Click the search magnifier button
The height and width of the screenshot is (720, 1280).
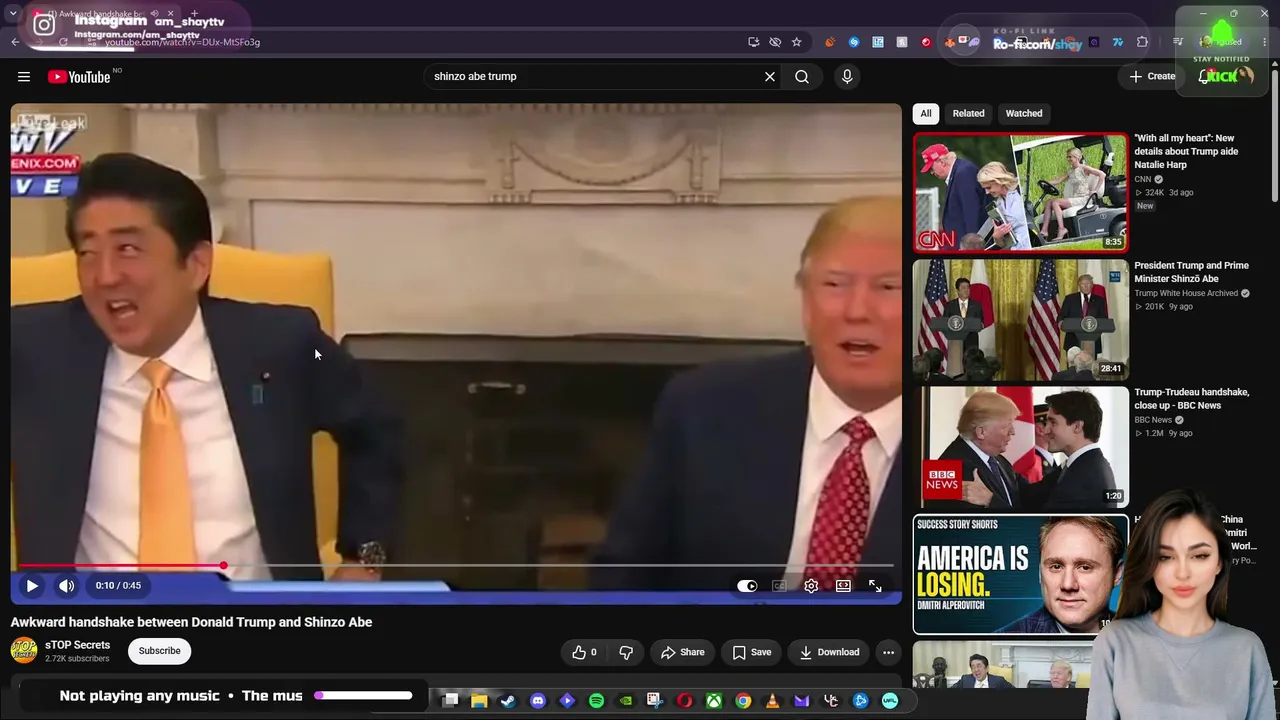coord(802,77)
